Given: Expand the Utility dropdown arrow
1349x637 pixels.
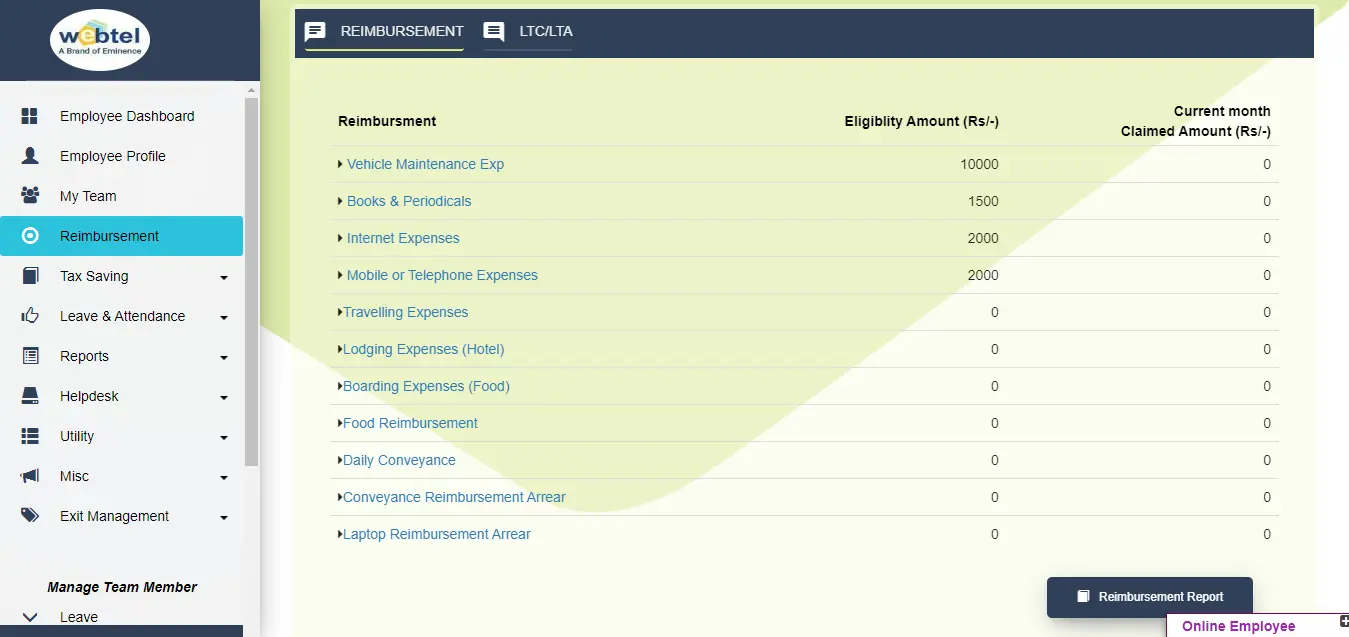Looking at the screenshot, I should tap(224, 437).
